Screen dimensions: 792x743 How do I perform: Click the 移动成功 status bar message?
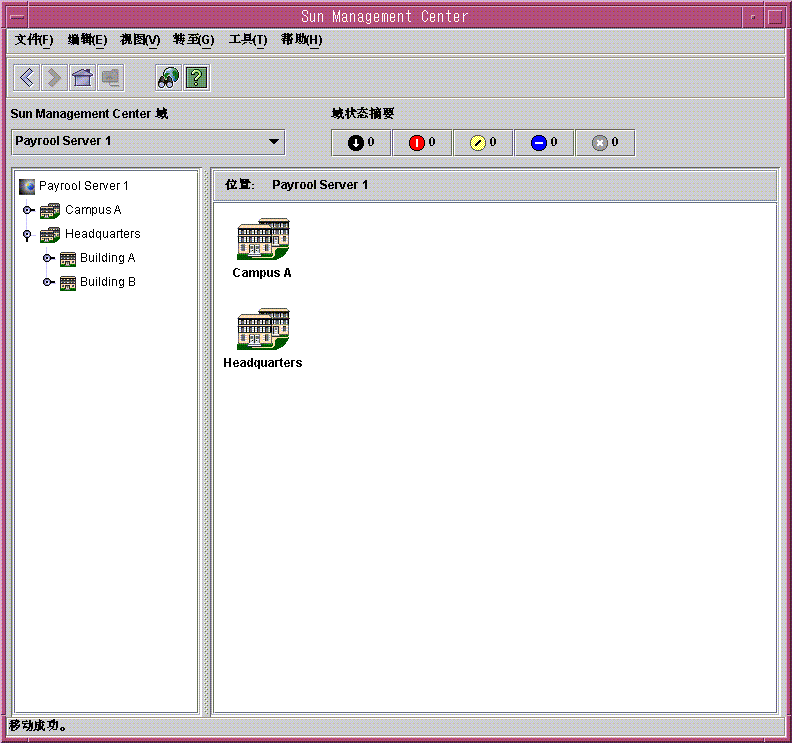(38, 726)
